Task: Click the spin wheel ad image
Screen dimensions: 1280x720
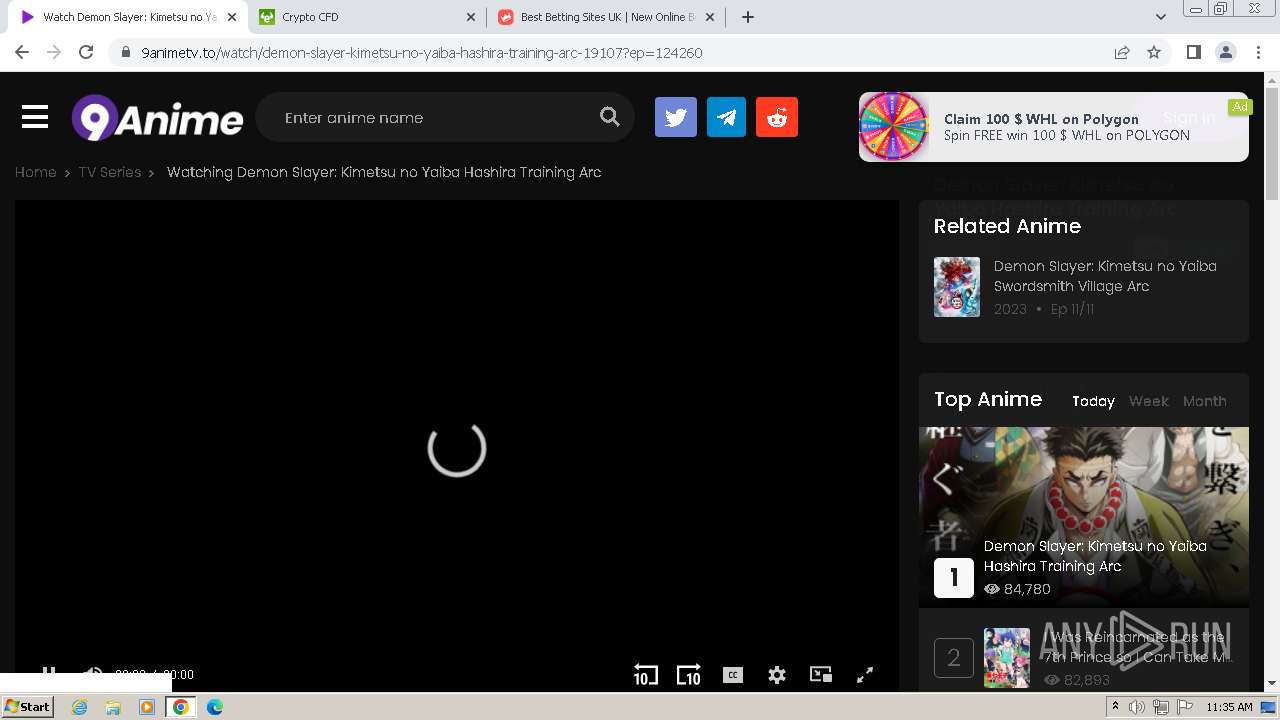Action: (x=894, y=127)
